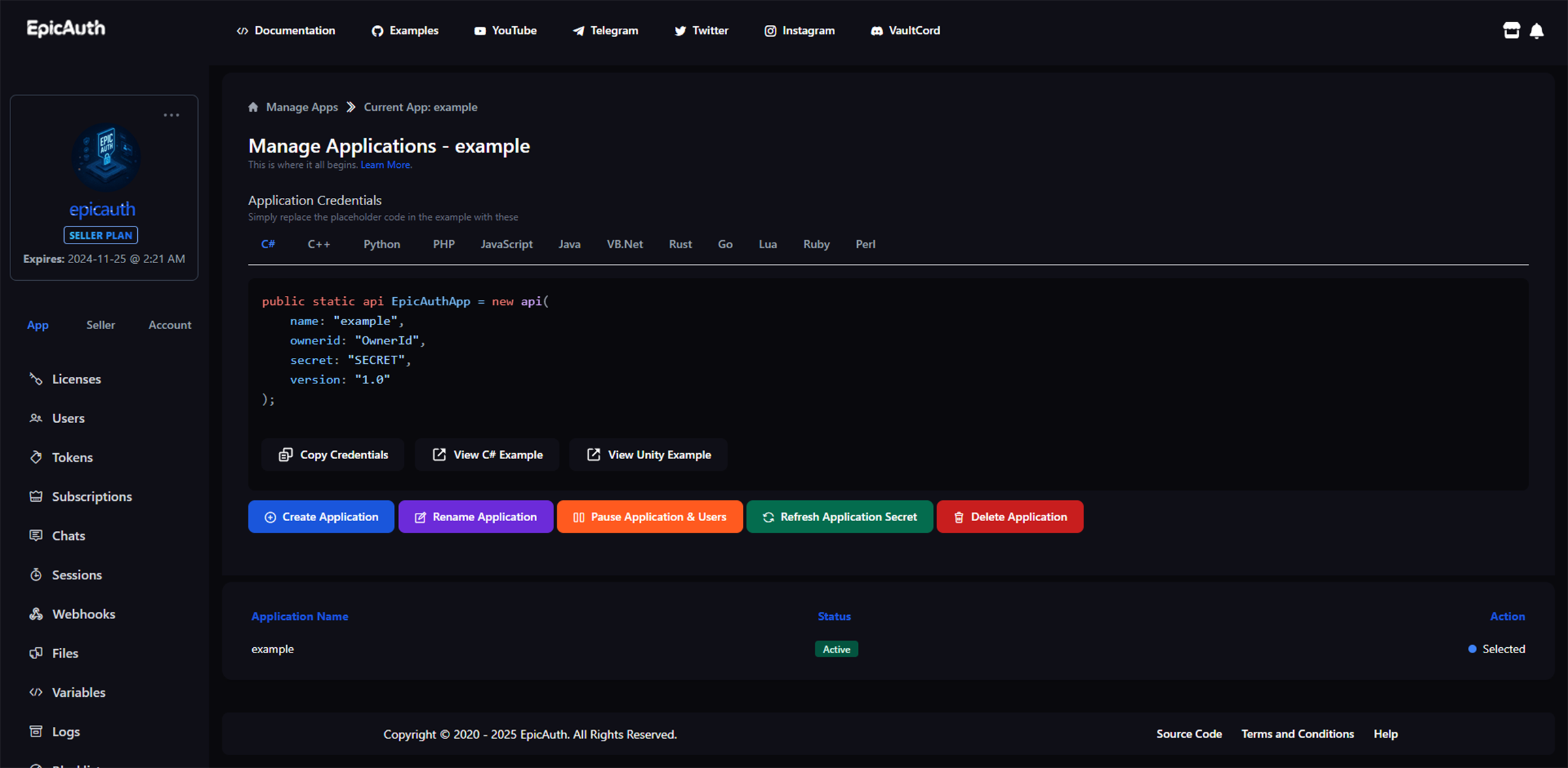Select the PHP credentials tab
Image resolution: width=1568 pixels, height=768 pixels.
point(444,244)
